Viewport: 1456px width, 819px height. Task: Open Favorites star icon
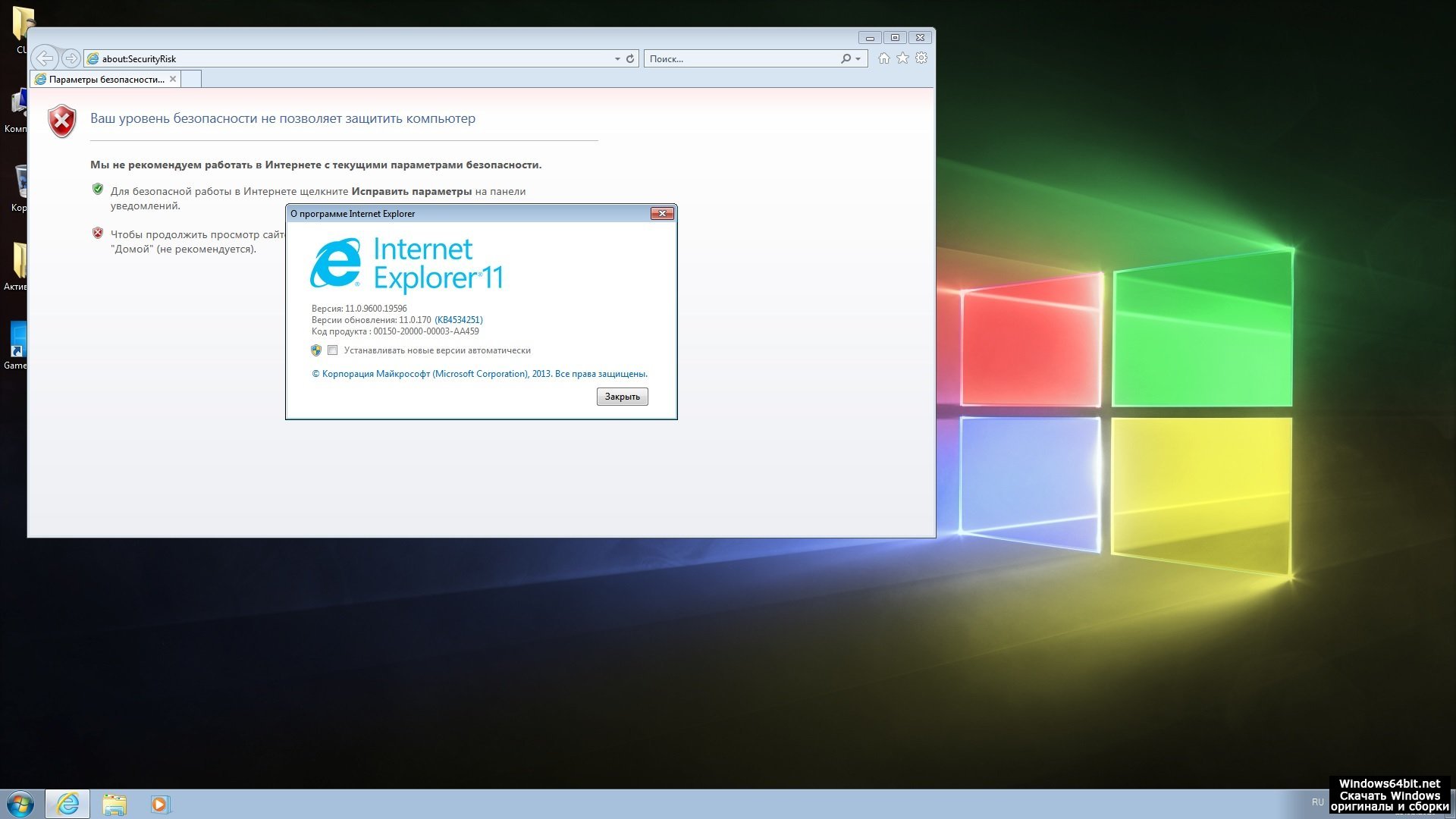(x=902, y=58)
